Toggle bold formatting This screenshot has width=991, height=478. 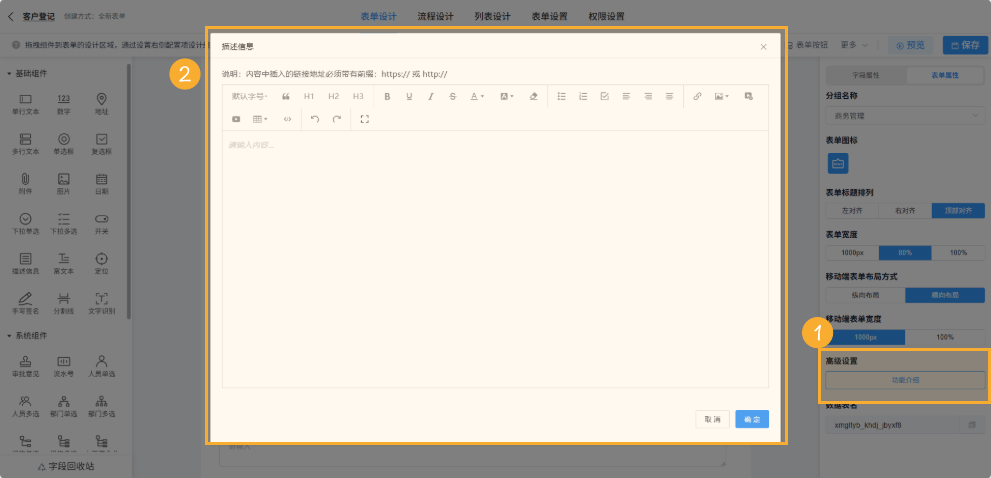pyautogui.click(x=387, y=97)
